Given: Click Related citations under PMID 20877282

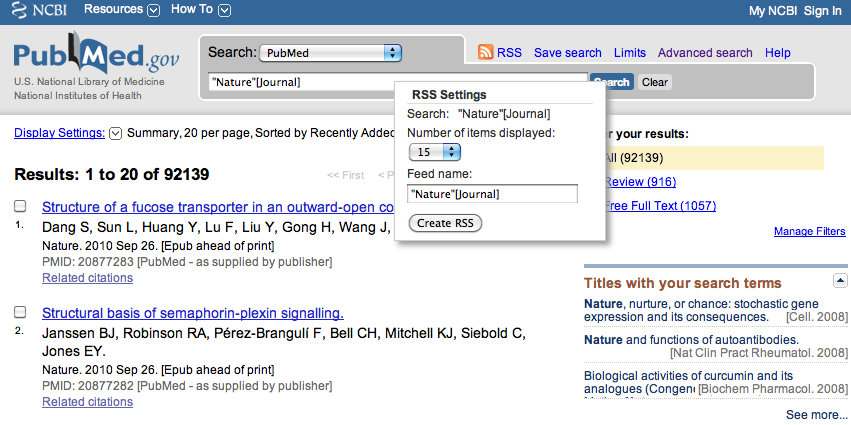Looking at the screenshot, I should tap(87, 402).
